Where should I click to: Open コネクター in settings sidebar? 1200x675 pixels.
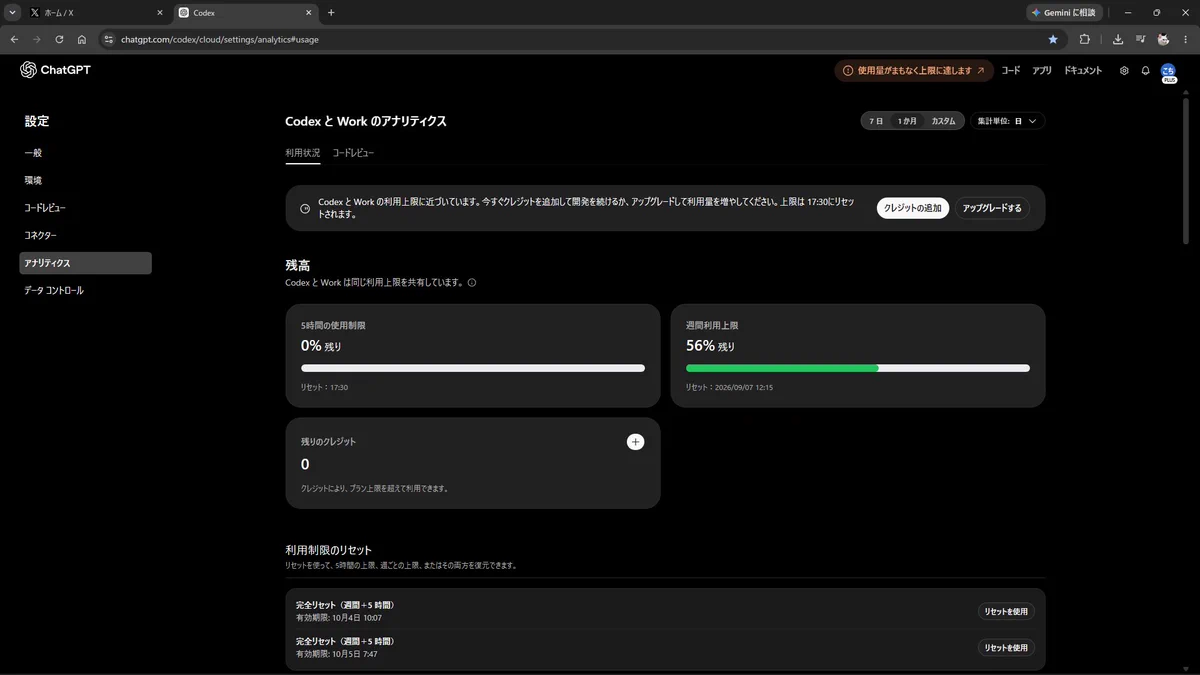[x=85, y=235]
